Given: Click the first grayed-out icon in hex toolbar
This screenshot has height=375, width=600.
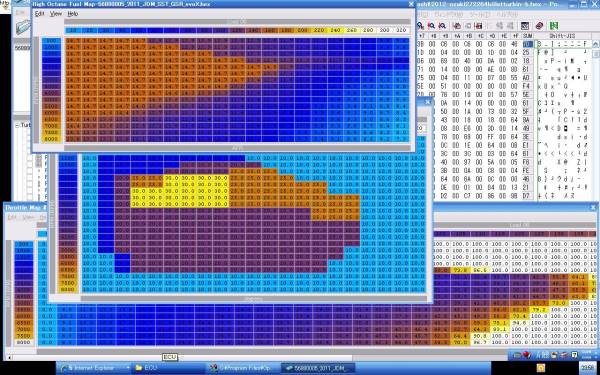Looking at the screenshot, I should 499,26.
